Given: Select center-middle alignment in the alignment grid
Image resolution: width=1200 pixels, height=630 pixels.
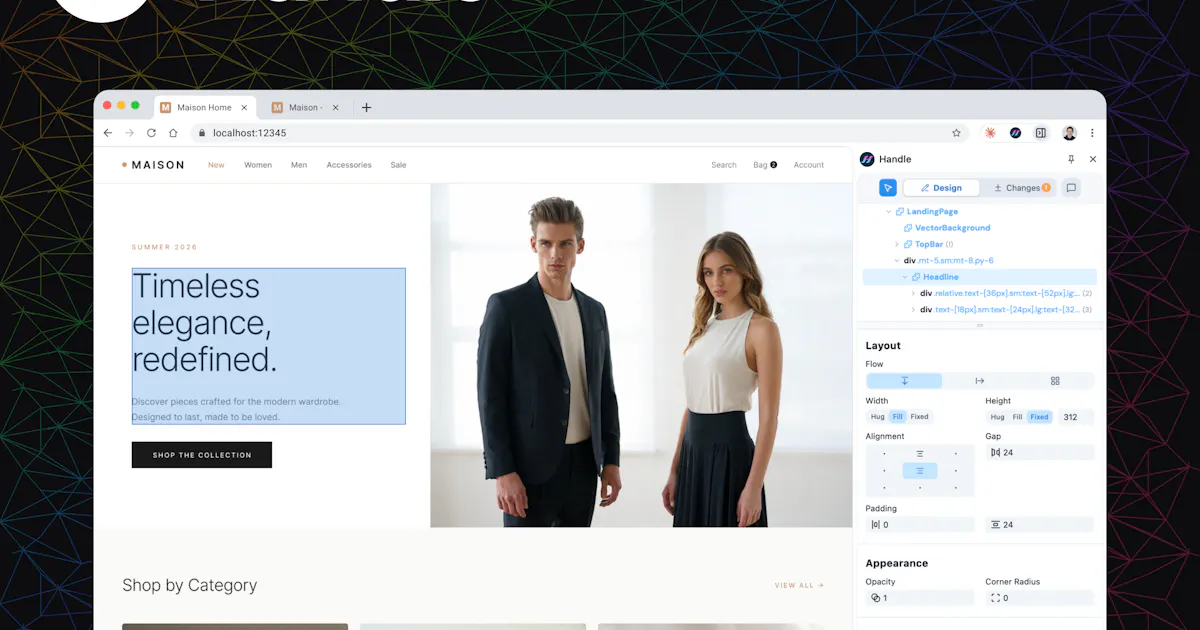Looking at the screenshot, I should coord(920,471).
